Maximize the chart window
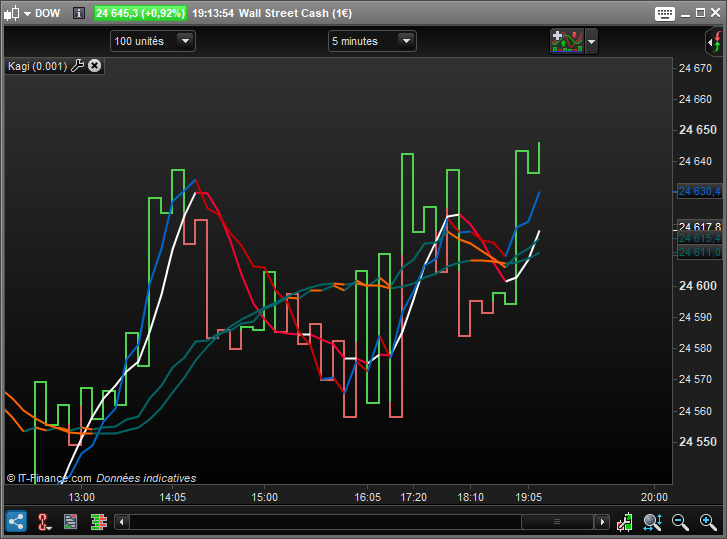 [x=701, y=13]
